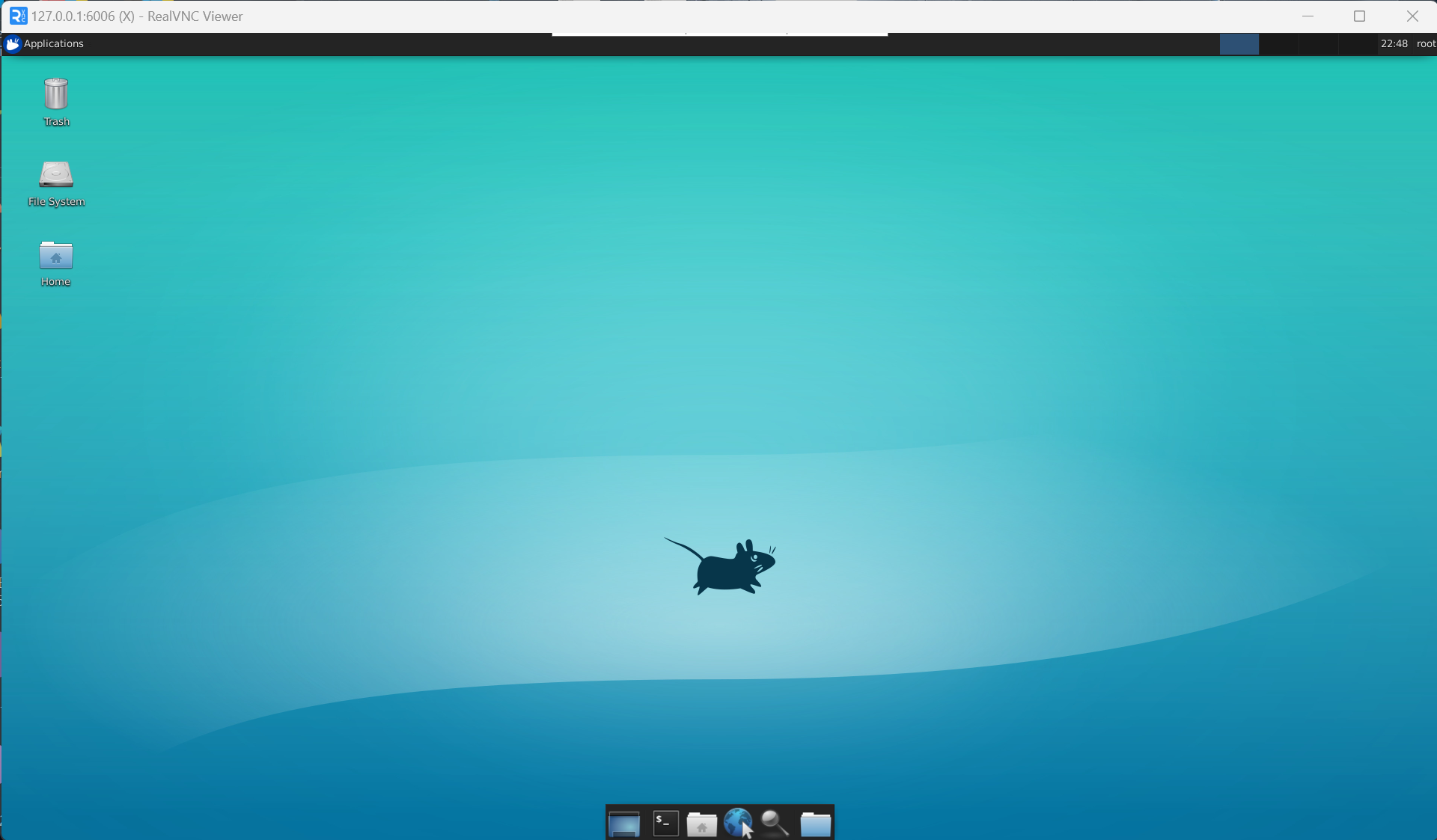The height and width of the screenshot is (840, 1437).
Task: Select the Home folder desktop icon
Action: click(55, 256)
